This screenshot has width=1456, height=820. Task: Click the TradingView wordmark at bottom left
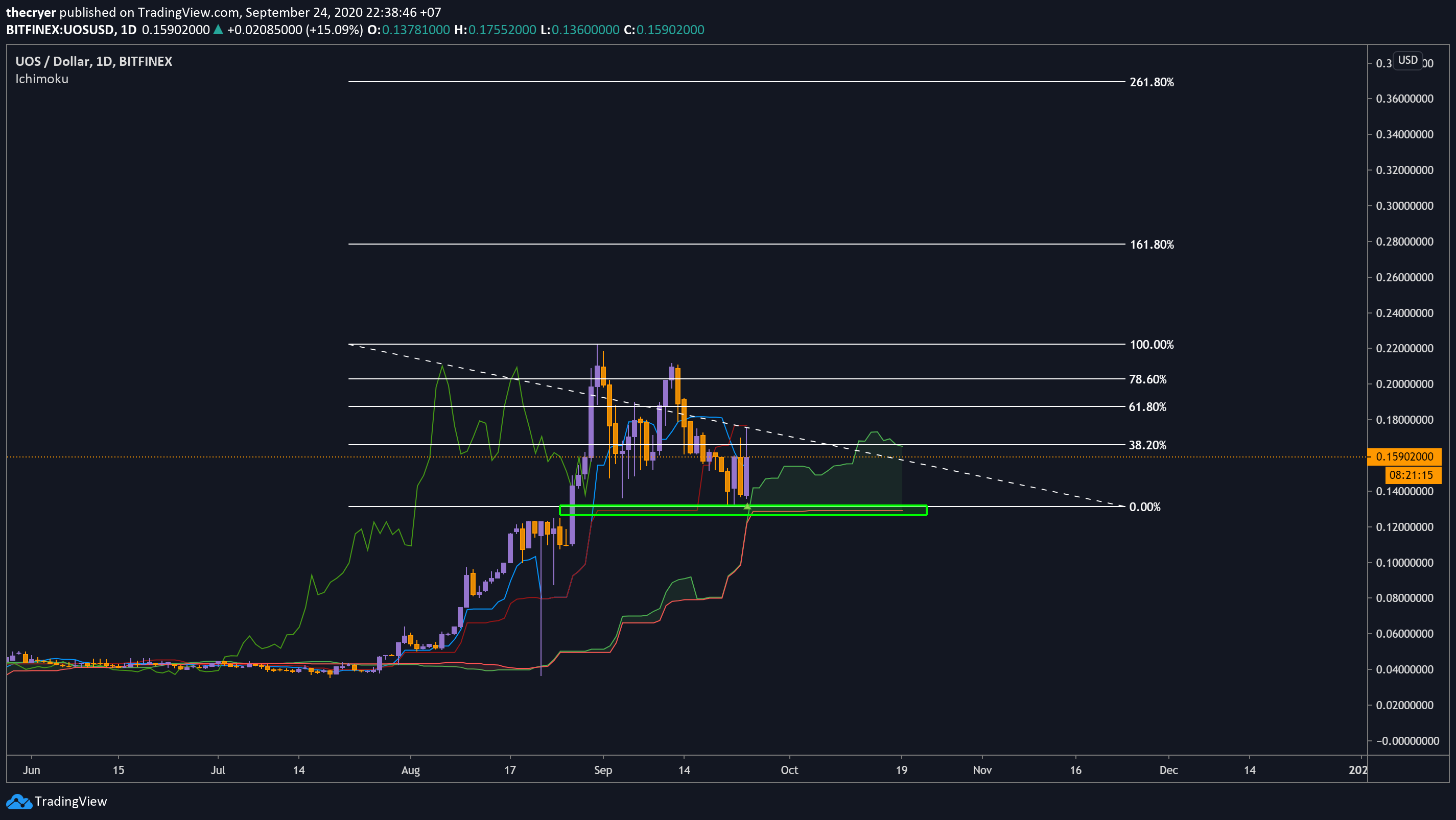(71, 802)
